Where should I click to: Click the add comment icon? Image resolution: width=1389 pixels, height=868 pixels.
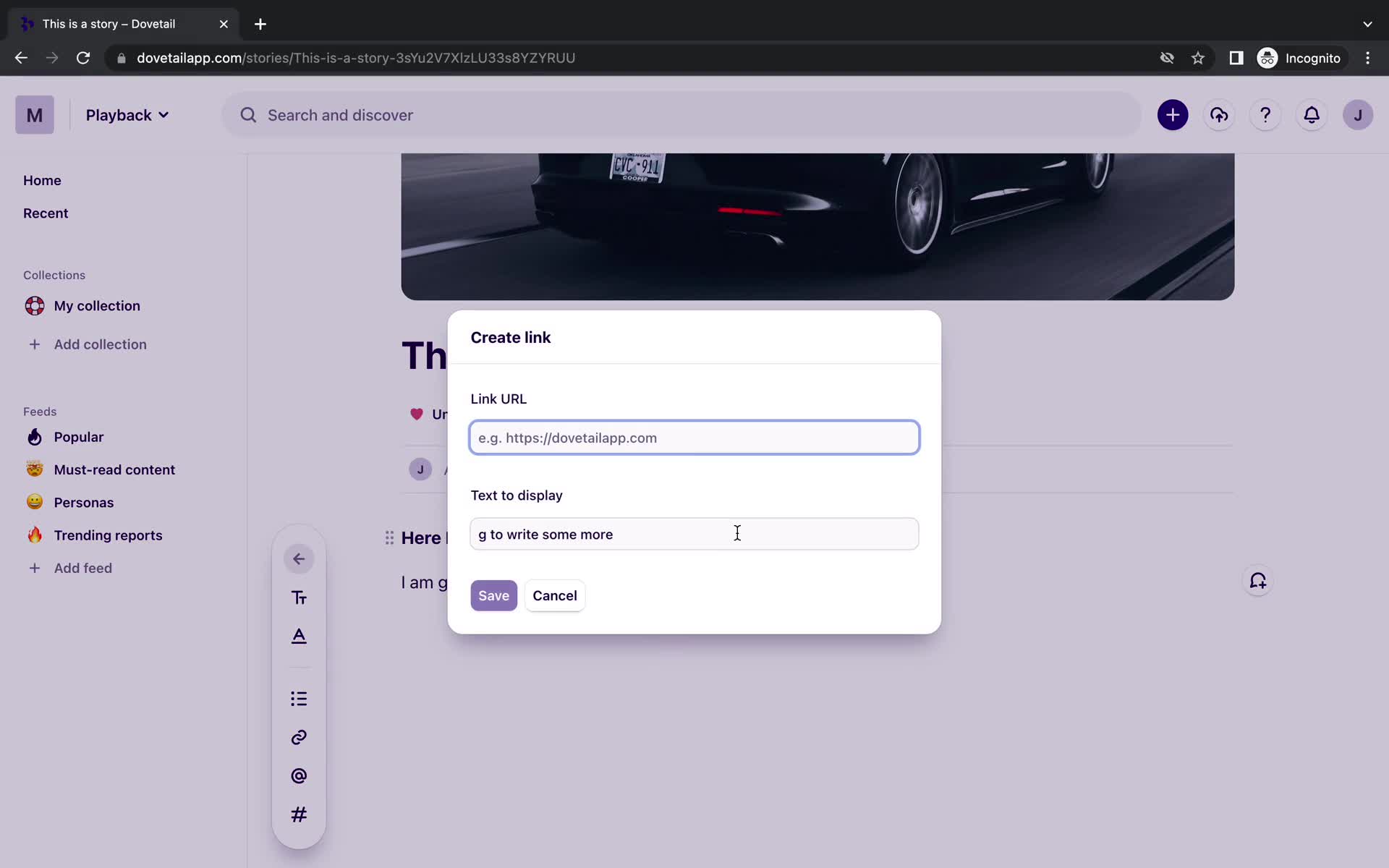coord(1258,581)
